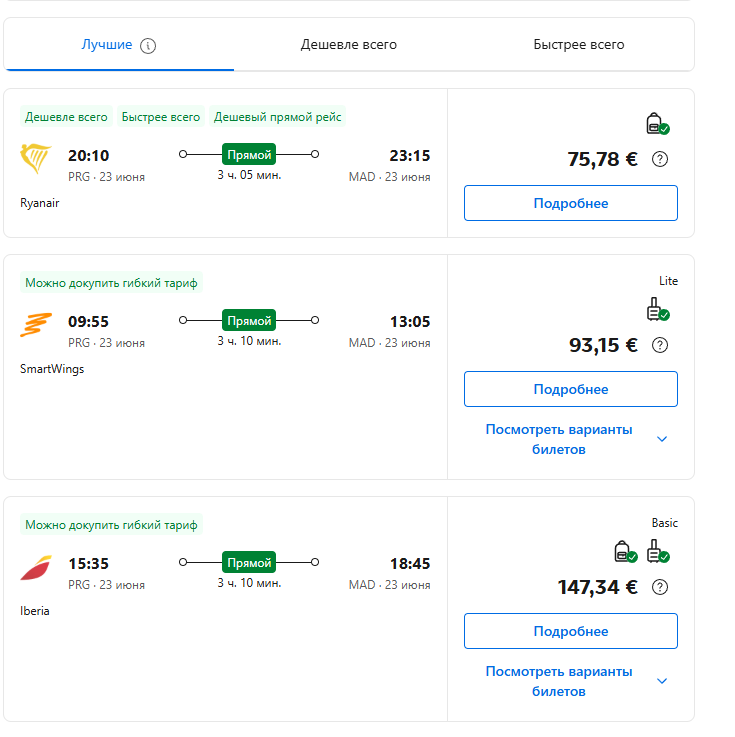Select the Лучшие tab
The width and height of the screenshot is (735, 737).
[107, 45]
